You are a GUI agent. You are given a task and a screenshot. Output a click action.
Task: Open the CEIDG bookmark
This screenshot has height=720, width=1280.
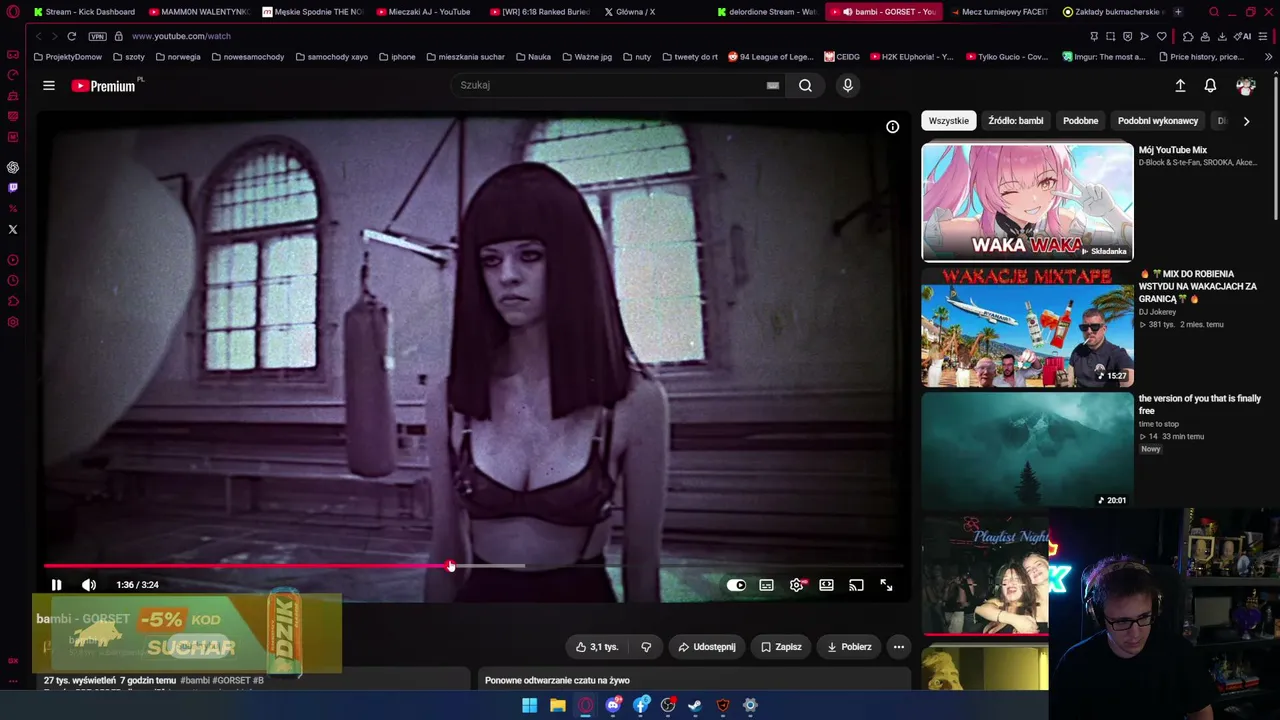point(842,57)
